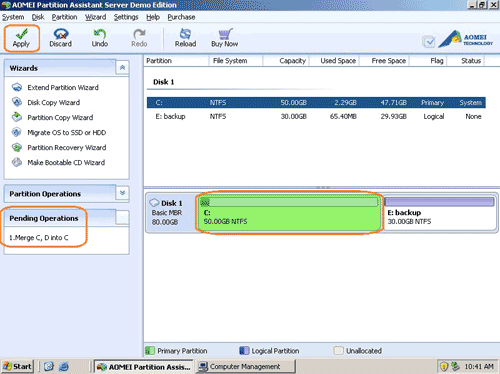Click the 30.00GB capacity cell of E: backup
The height and width of the screenshot is (374, 500).
click(293, 116)
